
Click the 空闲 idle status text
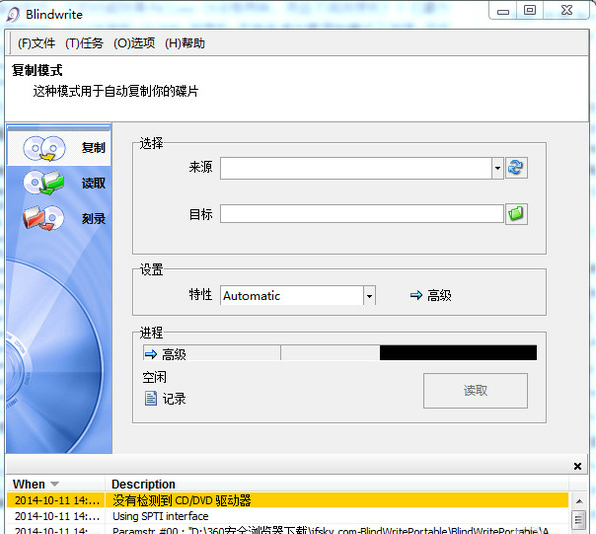[154, 377]
